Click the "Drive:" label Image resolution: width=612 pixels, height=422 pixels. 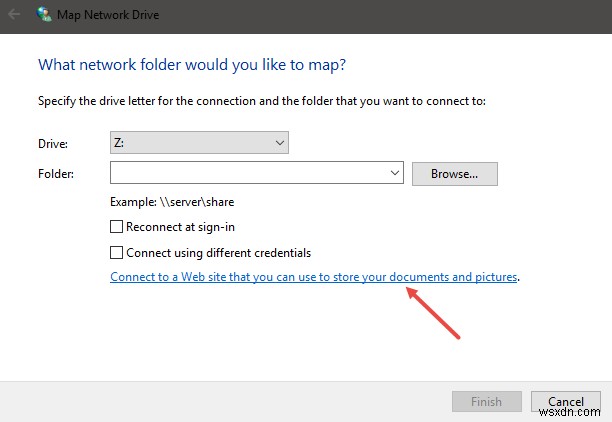pyautogui.click(x=54, y=144)
